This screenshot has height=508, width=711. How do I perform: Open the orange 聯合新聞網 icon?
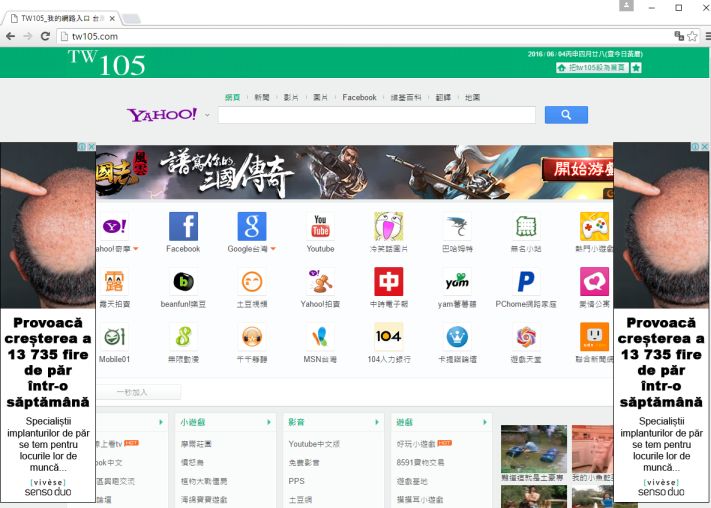click(594, 337)
